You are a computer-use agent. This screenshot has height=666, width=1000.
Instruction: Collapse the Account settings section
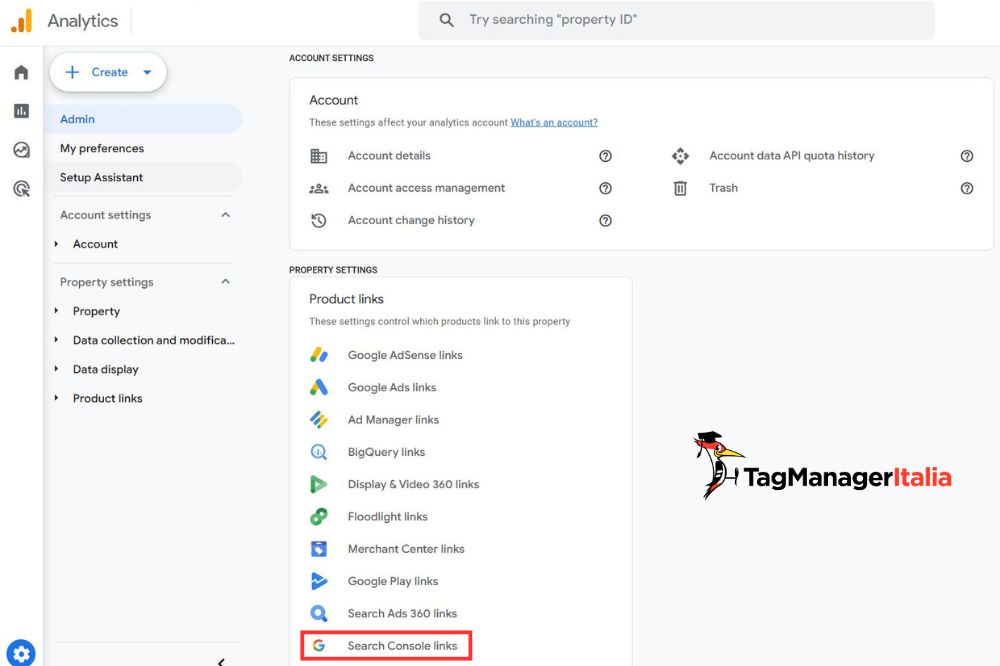click(x=225, y=215)
